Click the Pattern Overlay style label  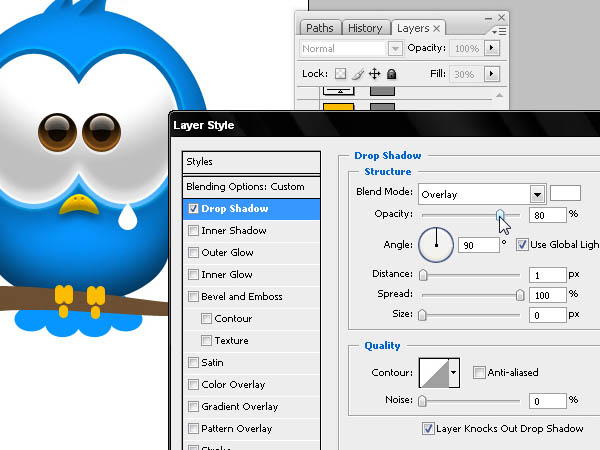236,429
